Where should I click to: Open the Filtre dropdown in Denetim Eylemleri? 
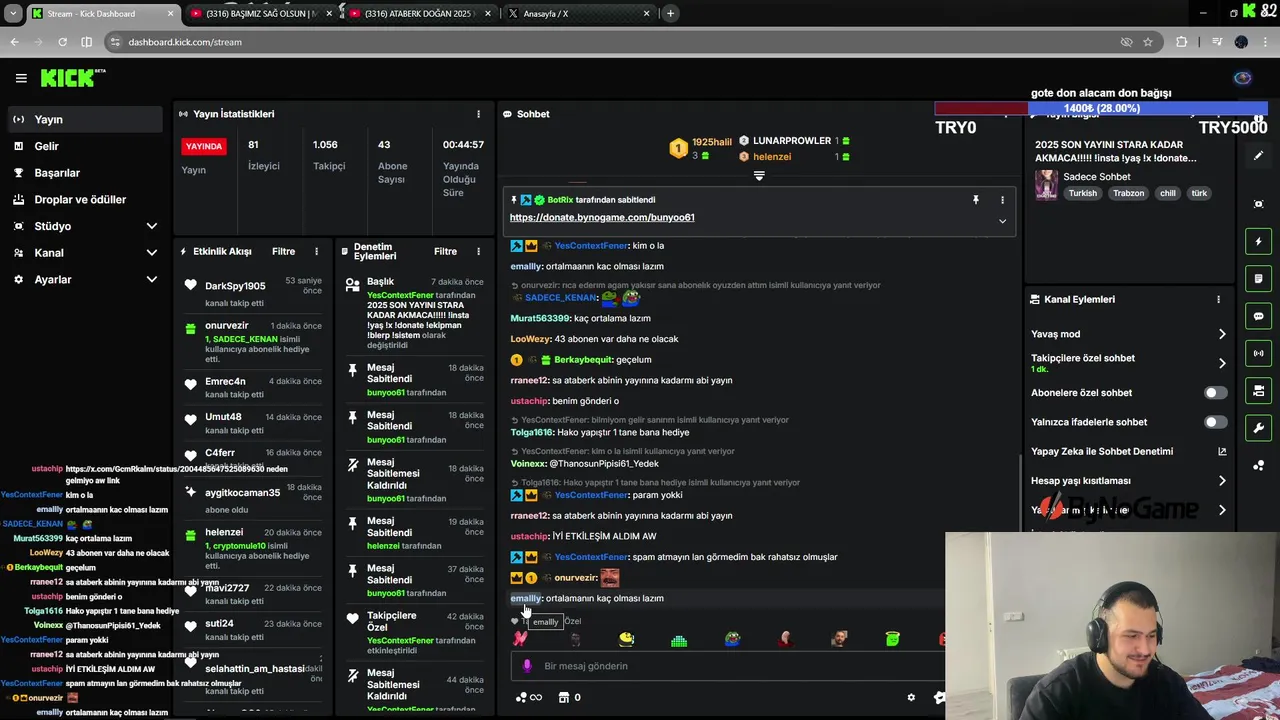[x=445, y=252]
